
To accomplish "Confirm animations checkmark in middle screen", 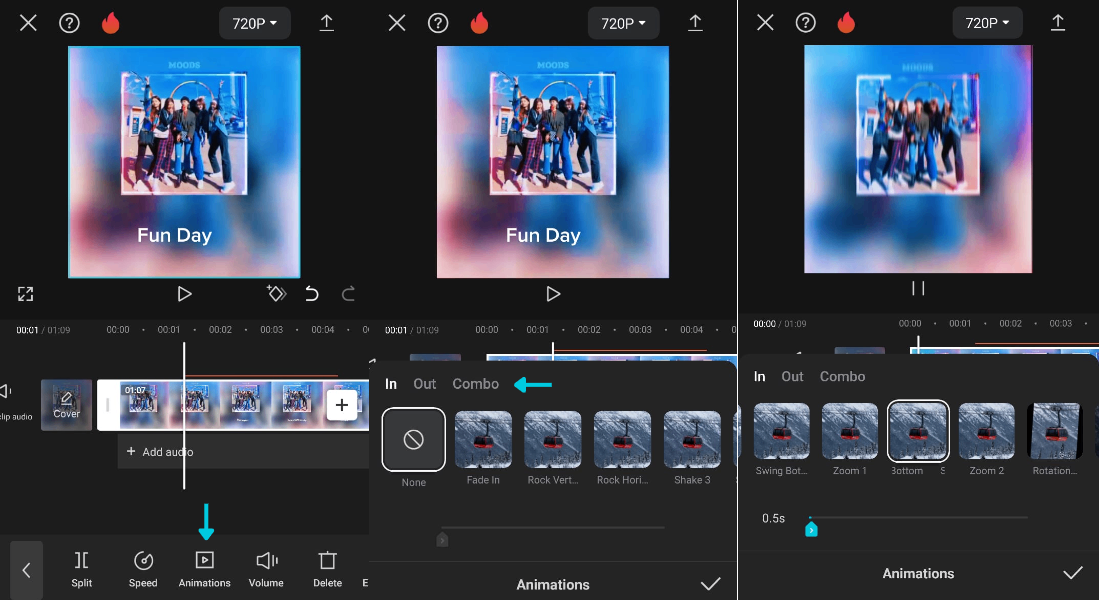I will point(711,584).
